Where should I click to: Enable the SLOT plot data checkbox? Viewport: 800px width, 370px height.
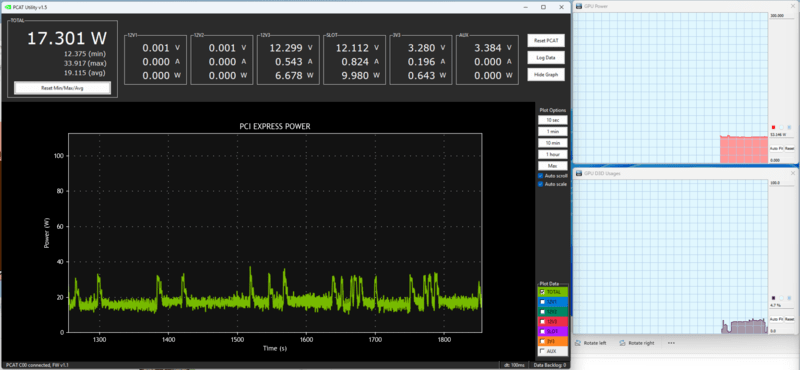542,331
